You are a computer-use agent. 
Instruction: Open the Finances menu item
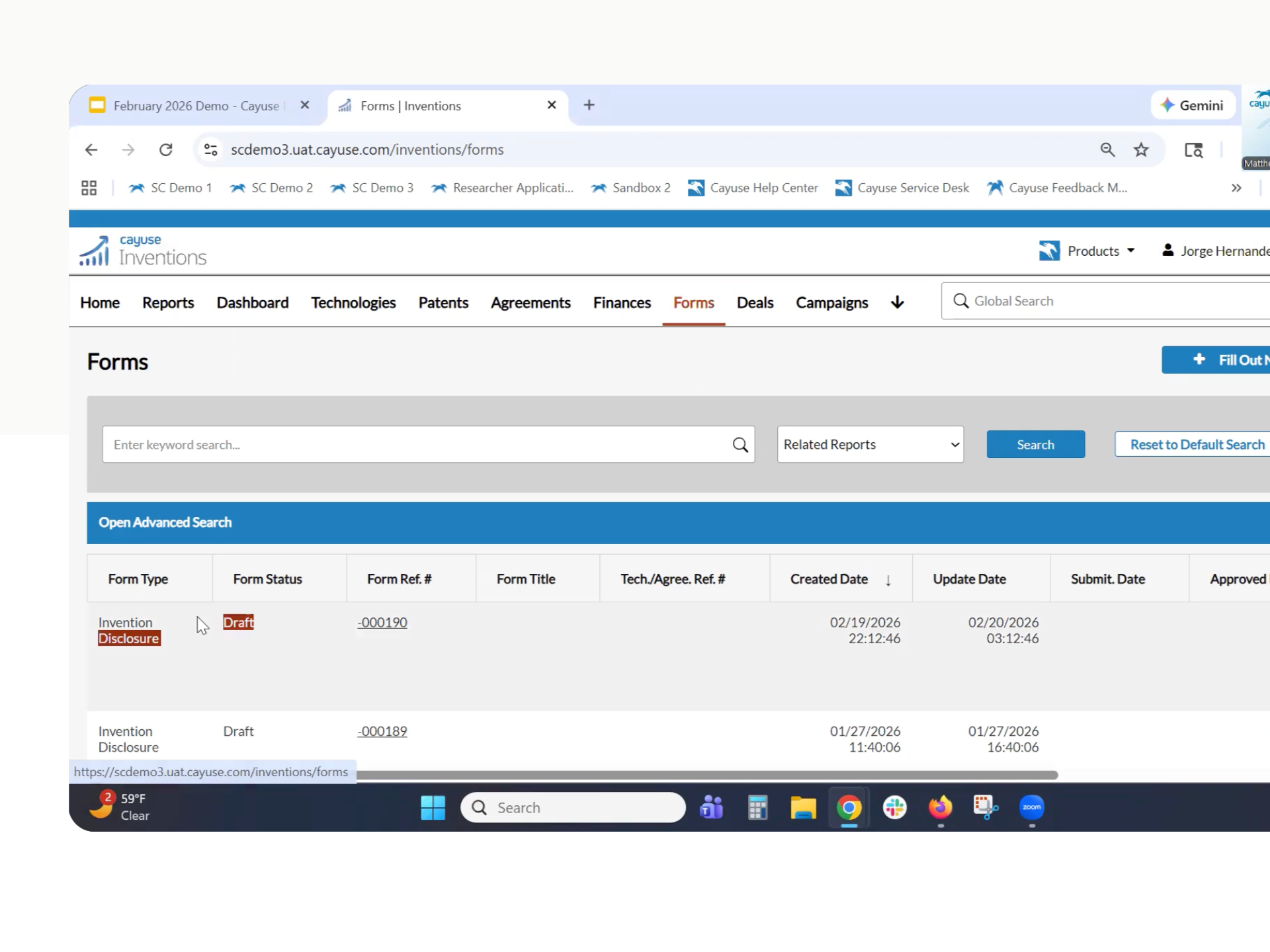[x=622, y=303]
